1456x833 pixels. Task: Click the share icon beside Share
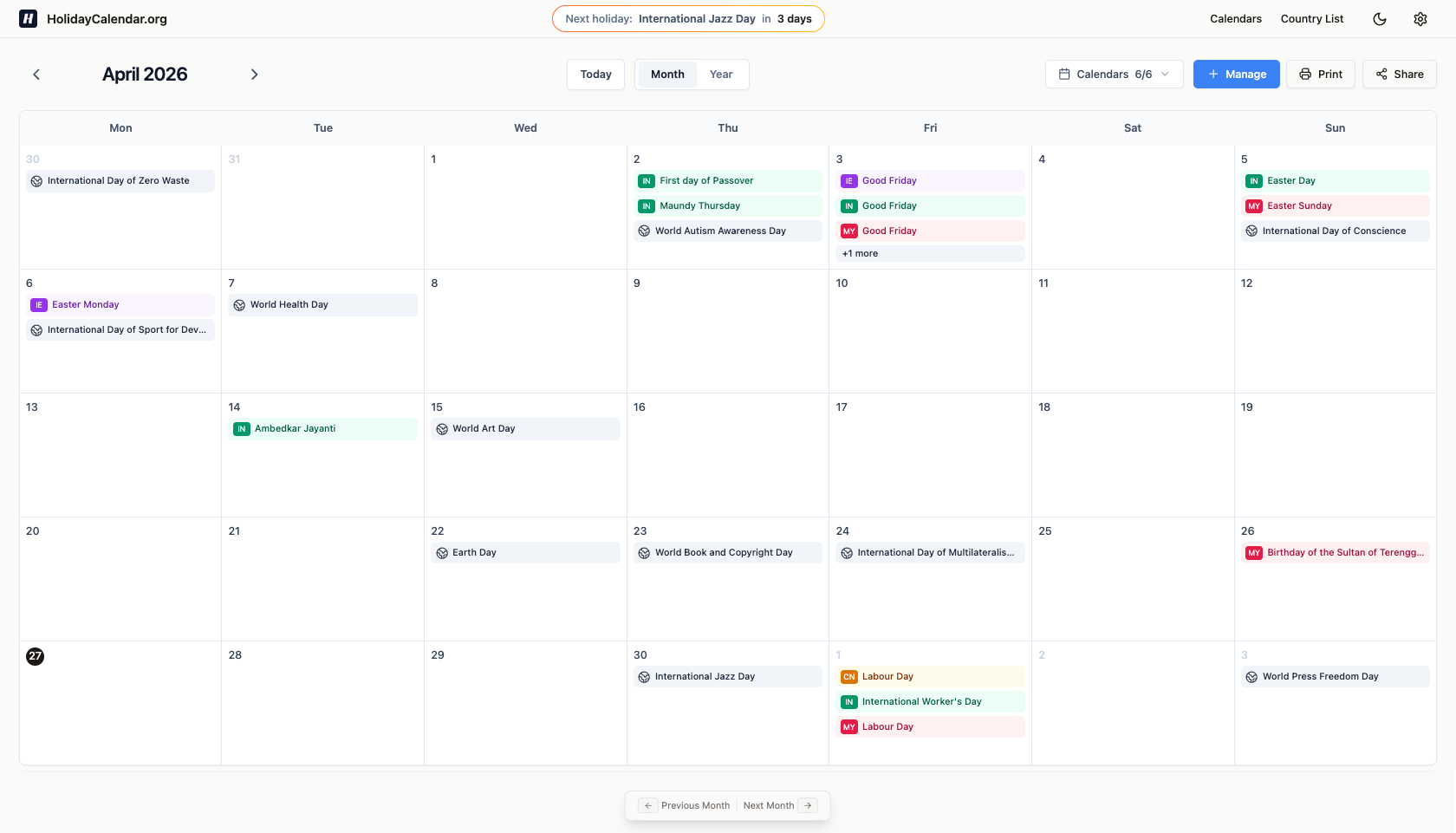pyautogui.click(x=1381, y=75)
